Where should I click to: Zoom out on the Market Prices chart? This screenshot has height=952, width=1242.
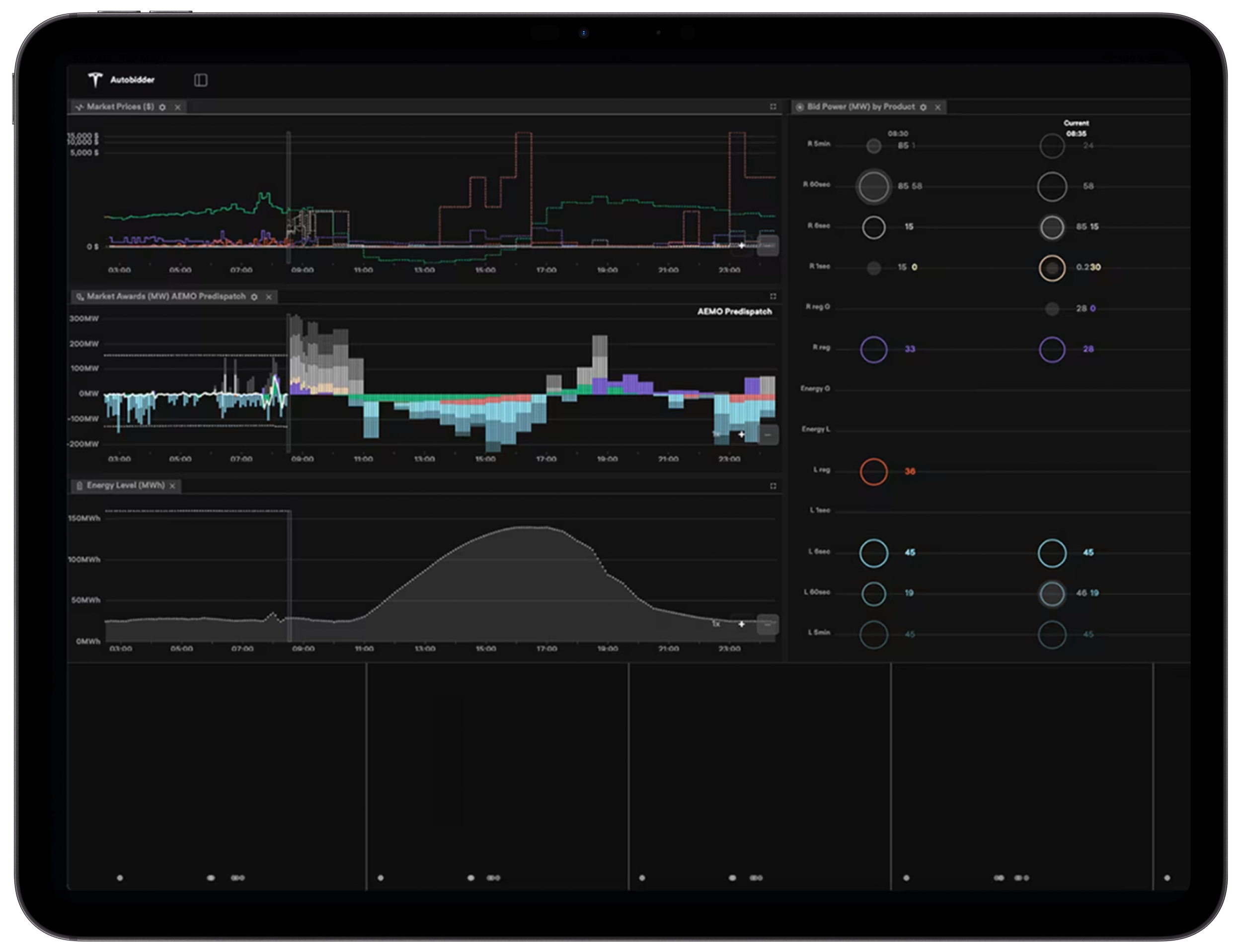coord(768,245)
